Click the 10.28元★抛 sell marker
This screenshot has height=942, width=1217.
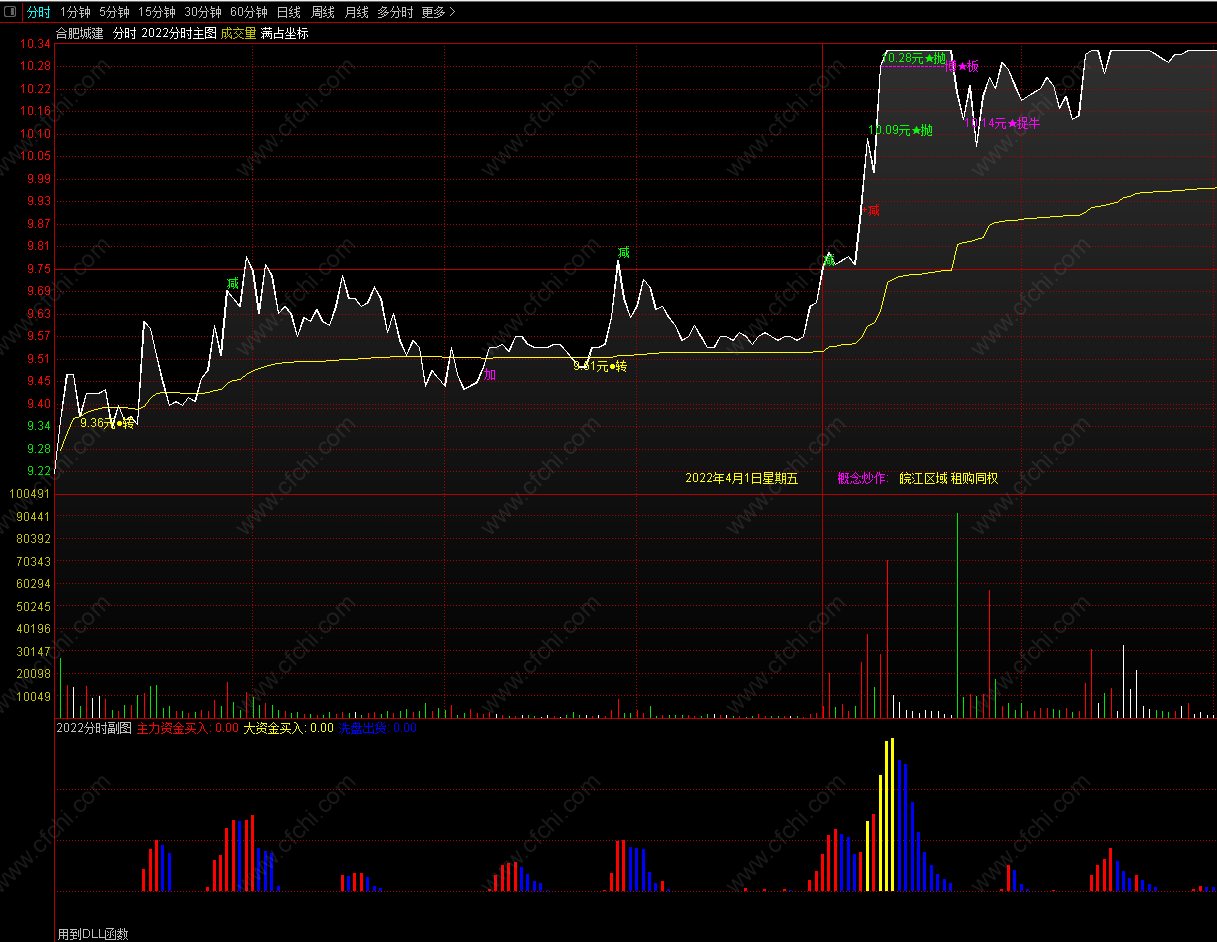pyautogui.click(x=916, y=58)
